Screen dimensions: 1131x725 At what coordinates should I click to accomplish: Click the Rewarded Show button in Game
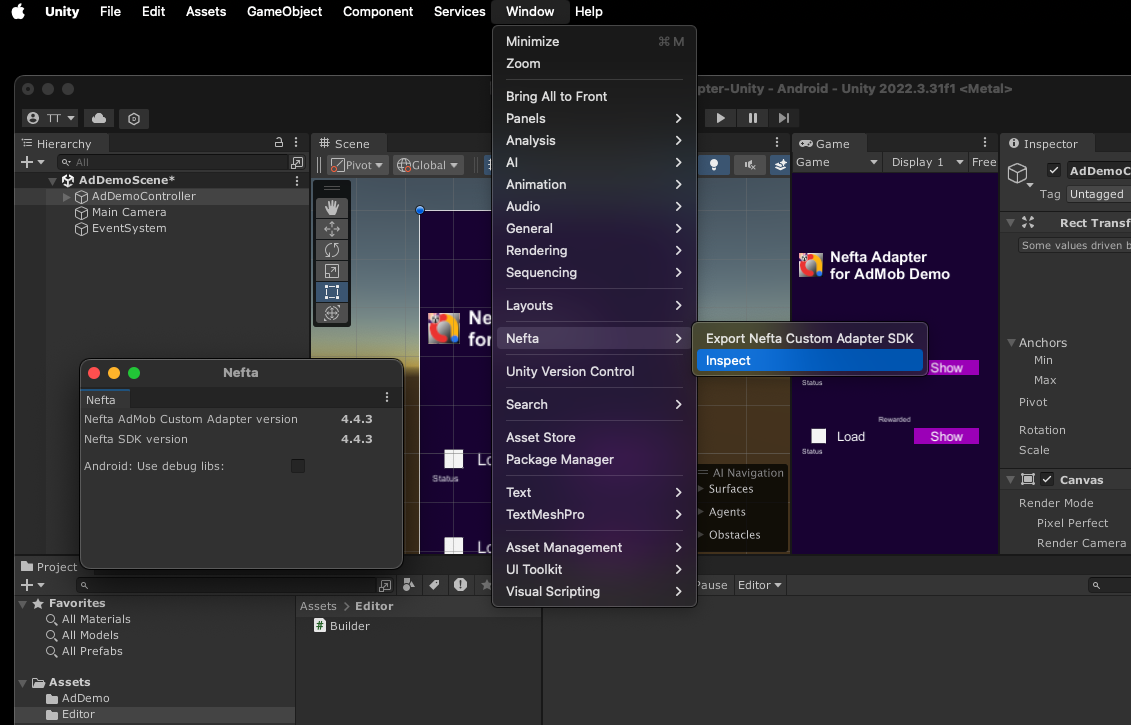[x=946, y=436]
